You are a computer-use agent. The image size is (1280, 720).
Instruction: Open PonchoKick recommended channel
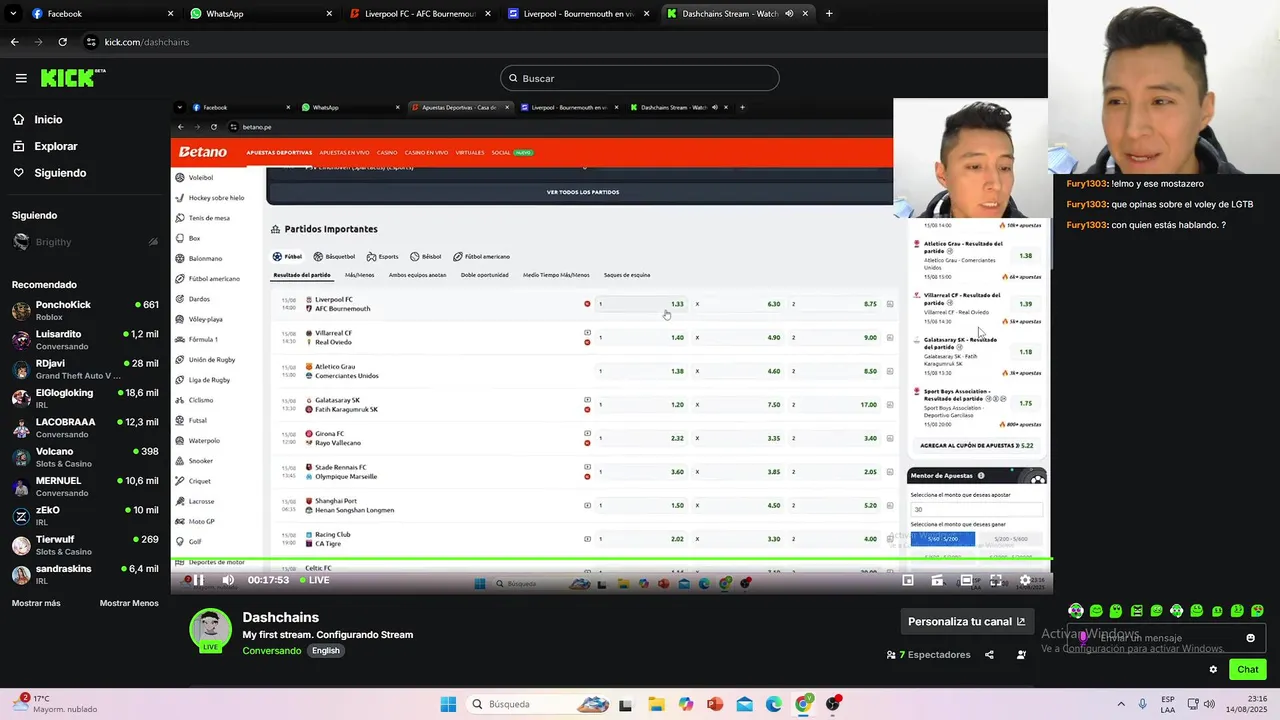coord(85,310)
